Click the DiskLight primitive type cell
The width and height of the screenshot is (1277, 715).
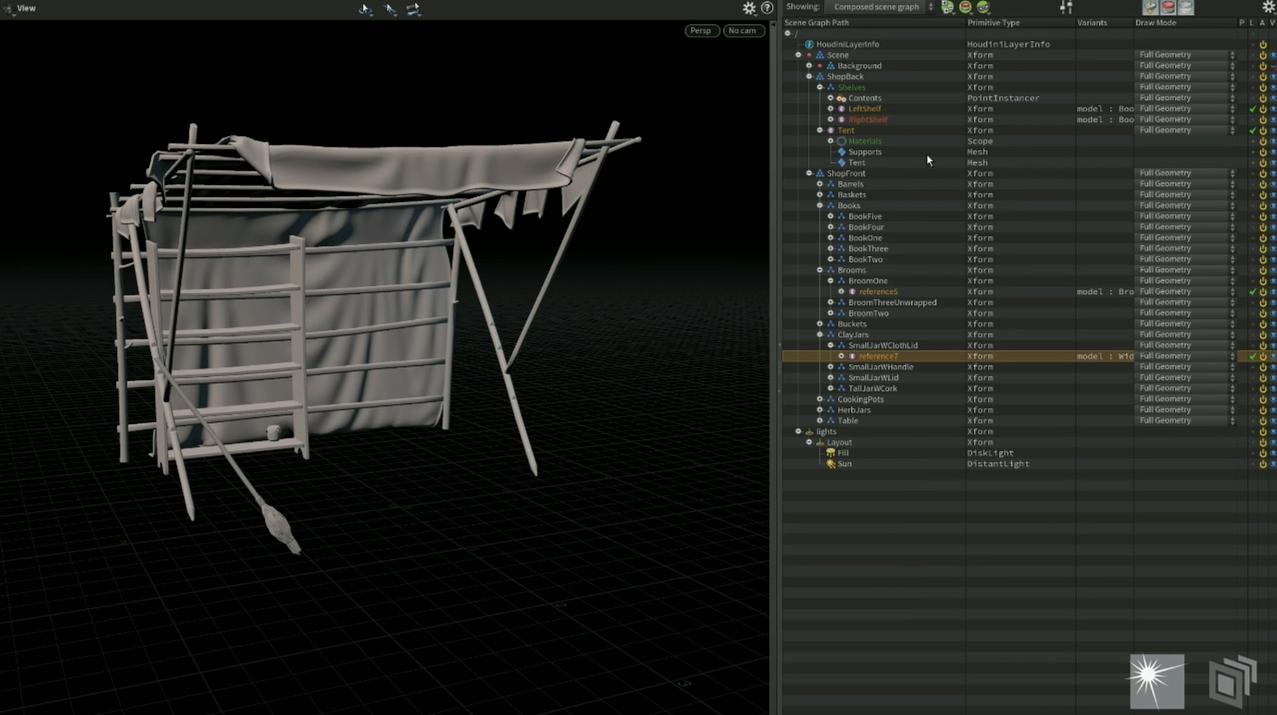990,453
